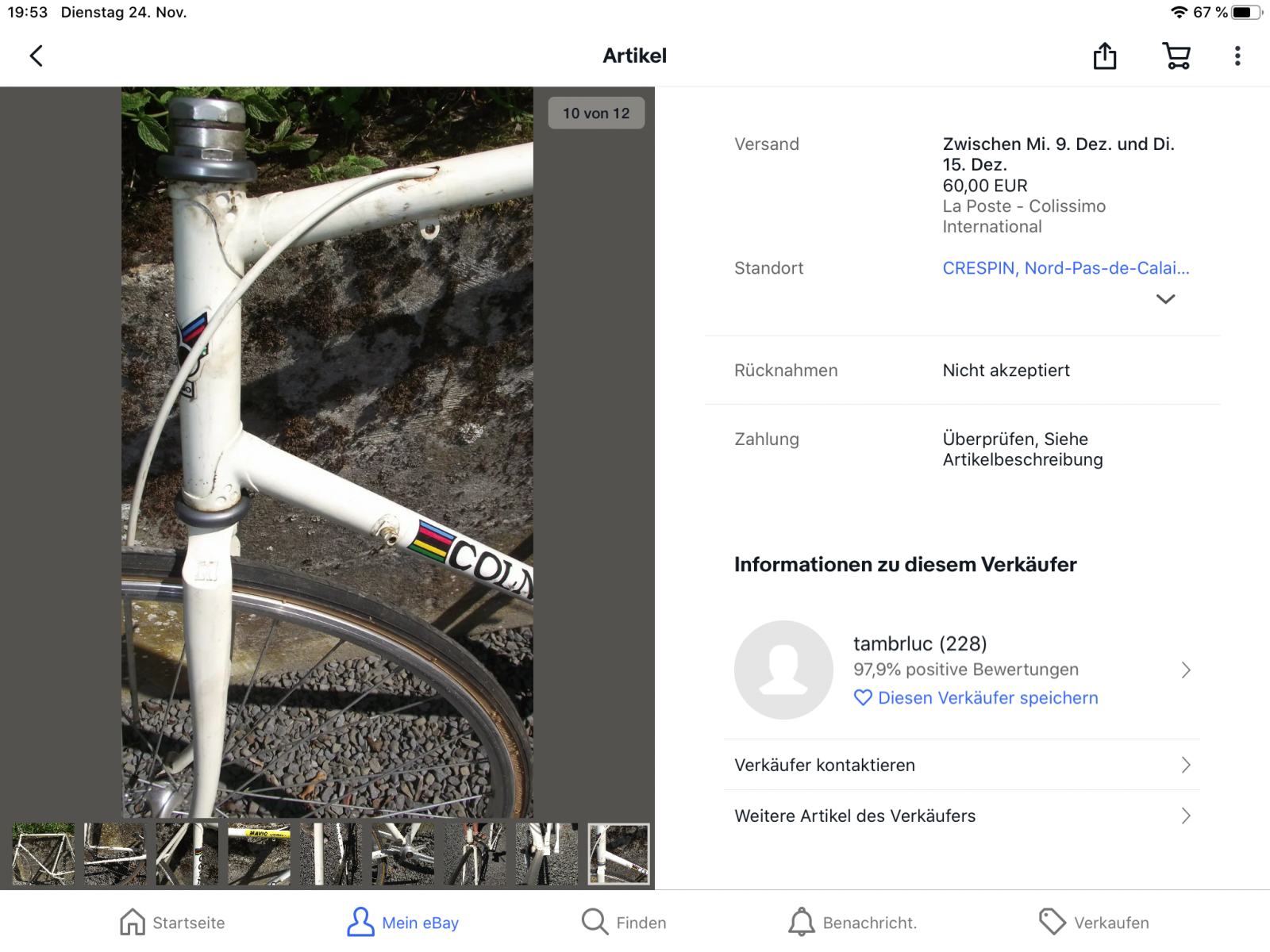The height and width of the screenshot is (952, 1270).
Task: Switch to Mein eBay tab
Action: [x=402, y=922]
